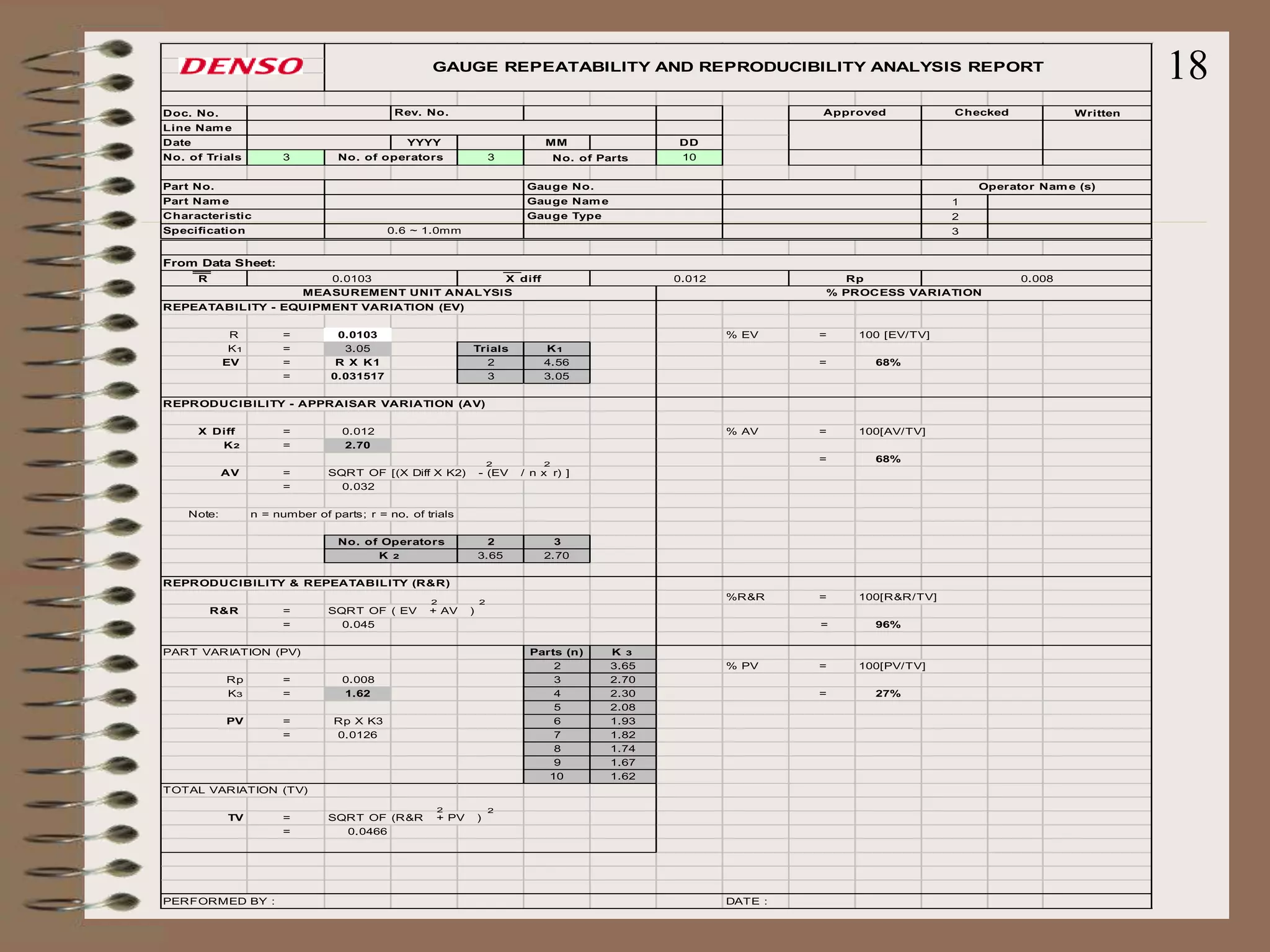The width and height of the screenshot is (1270, 952).
Task: Click the %R&R result 96%
Action: point(887,625)
